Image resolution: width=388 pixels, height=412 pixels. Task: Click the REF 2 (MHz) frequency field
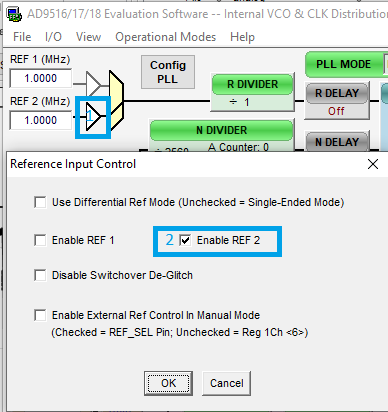pyautogui.click(x=41, y=120)
